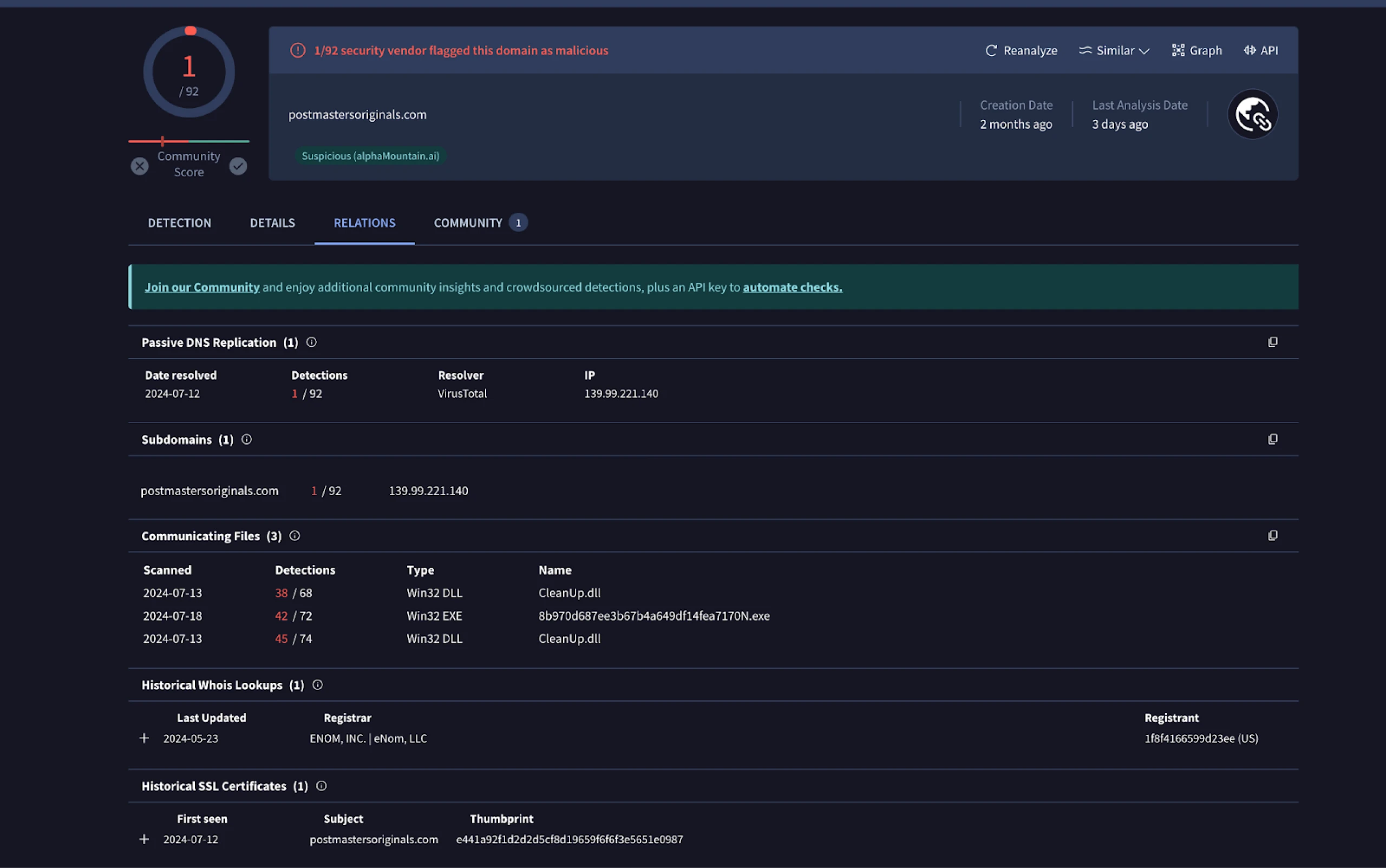Click the SSL subject postmastersoriginals.com
Image resolution: width=1386 pixels, height=868 pixels.
click(374, 839)
